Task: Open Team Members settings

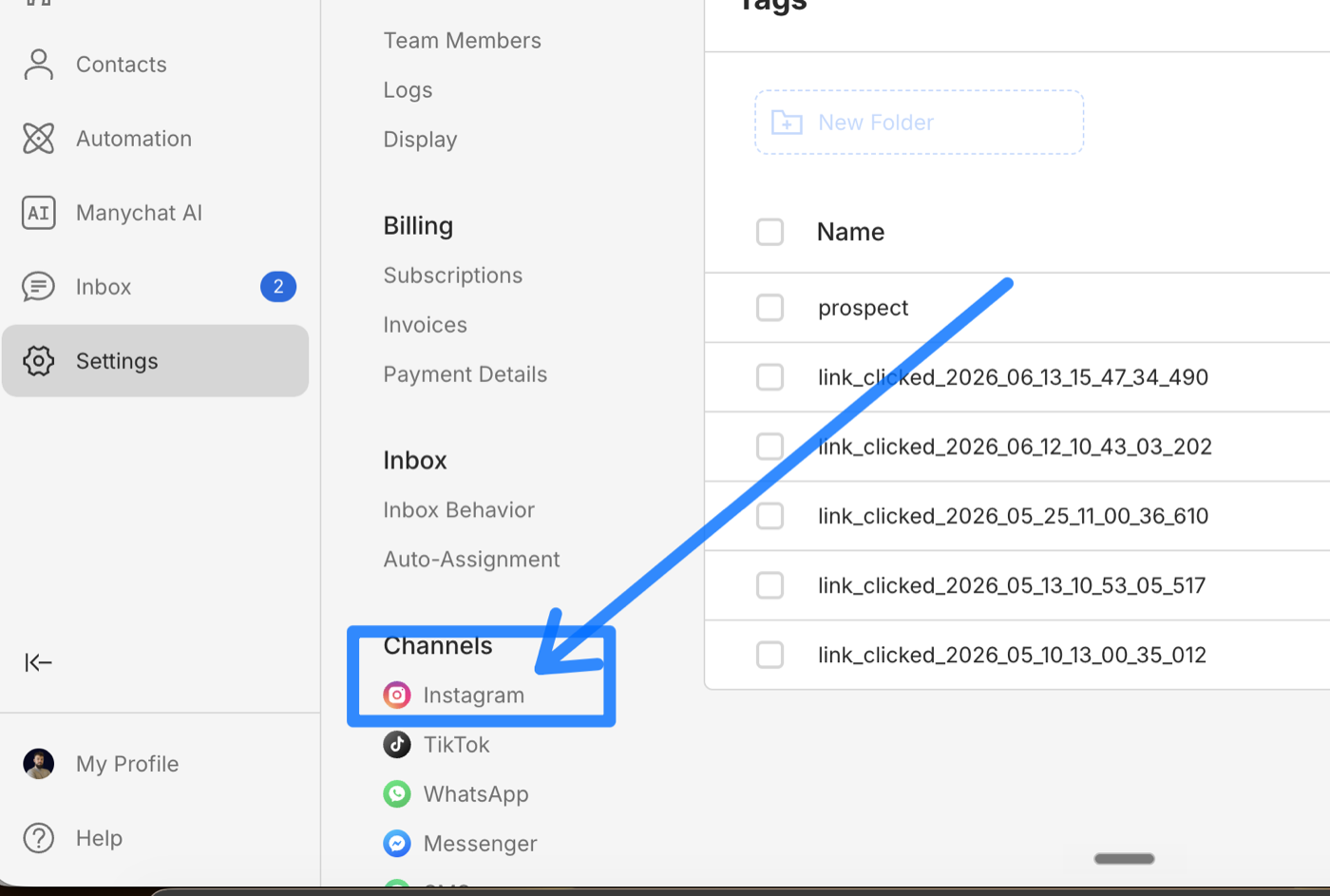Action: 462,41
